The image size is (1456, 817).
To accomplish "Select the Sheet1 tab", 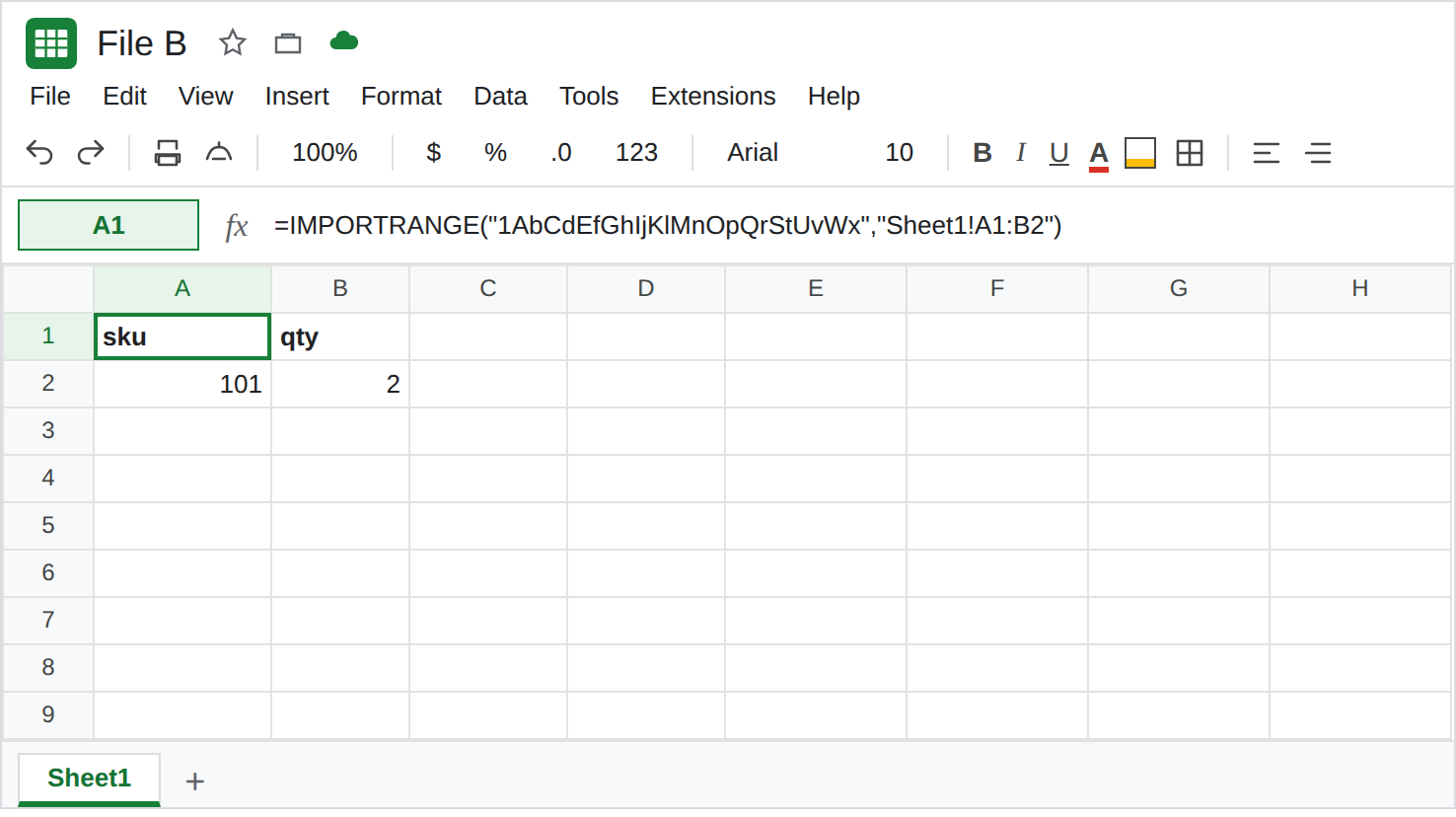I will [x=89, y=779].
